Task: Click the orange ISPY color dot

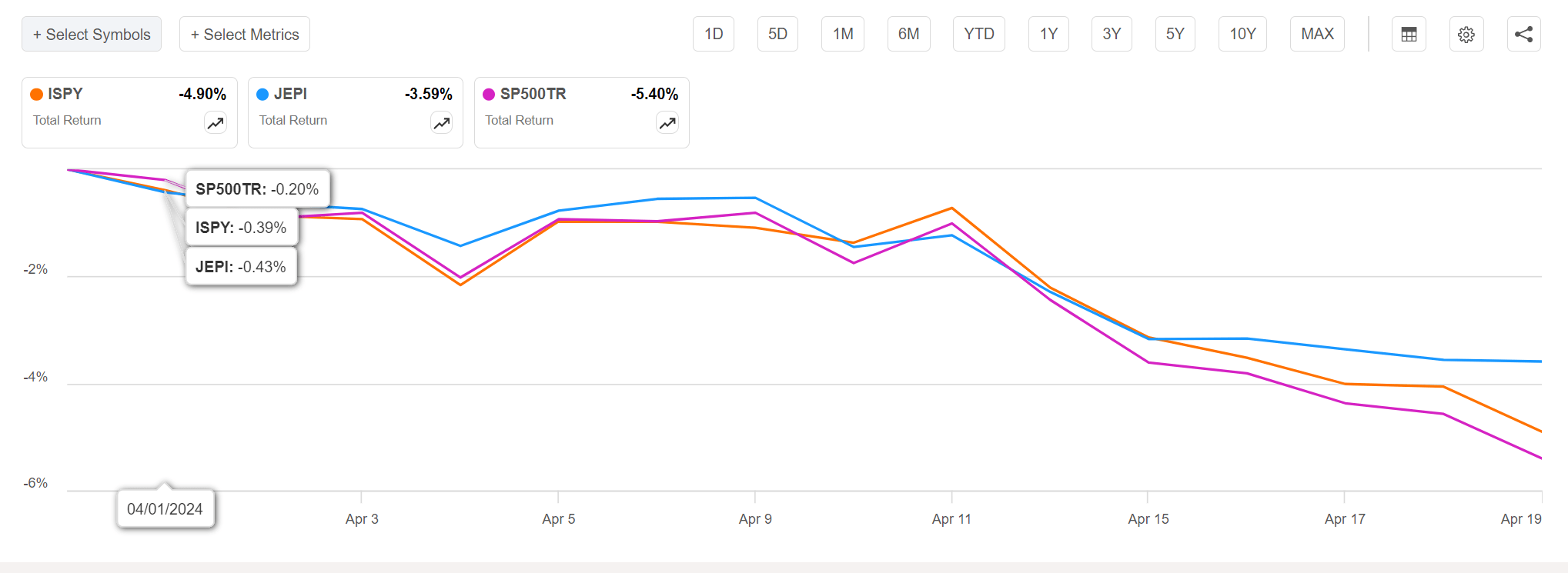Action: tap(36, 95)
